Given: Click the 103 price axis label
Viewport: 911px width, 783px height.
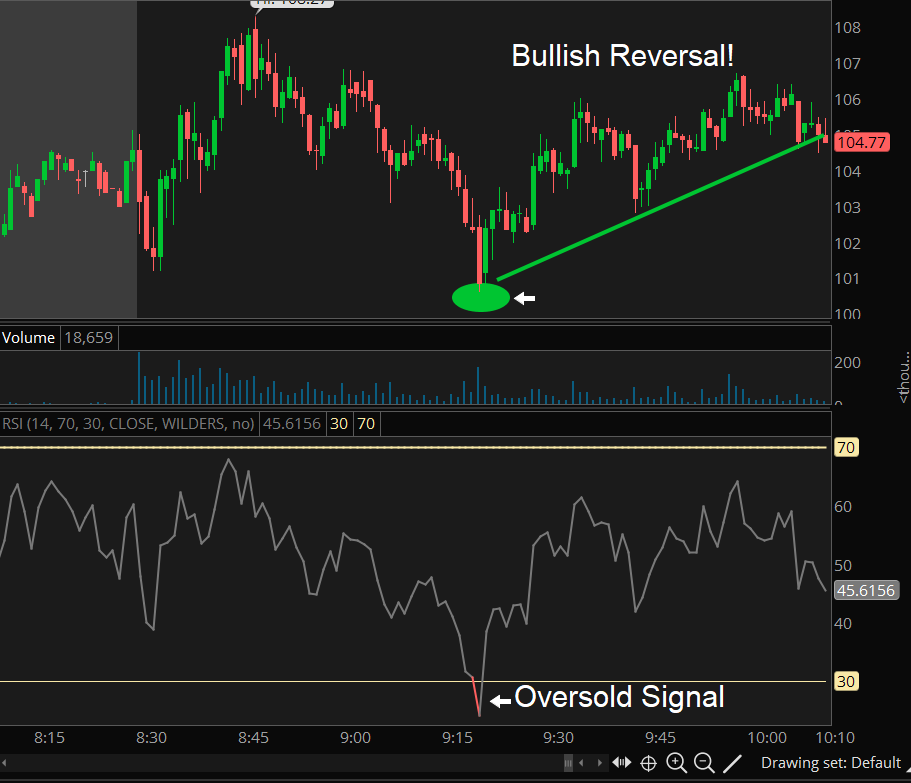Looking at the screenshot, I should tap(848, 207).
